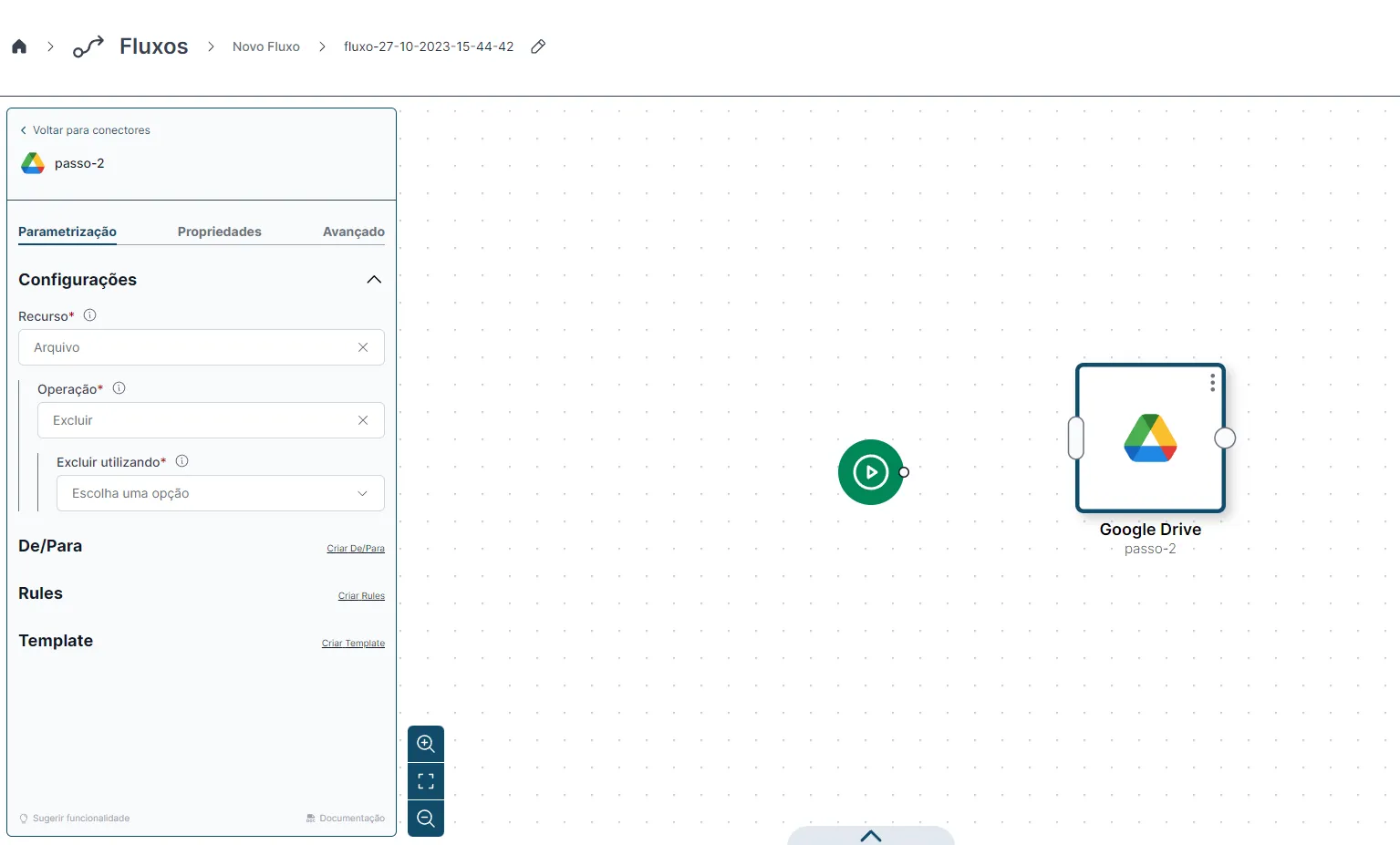The height and width of the screenshot is (845, 1400).
Task: Click the Google Drive node input port
Action: click(1076, 438)
